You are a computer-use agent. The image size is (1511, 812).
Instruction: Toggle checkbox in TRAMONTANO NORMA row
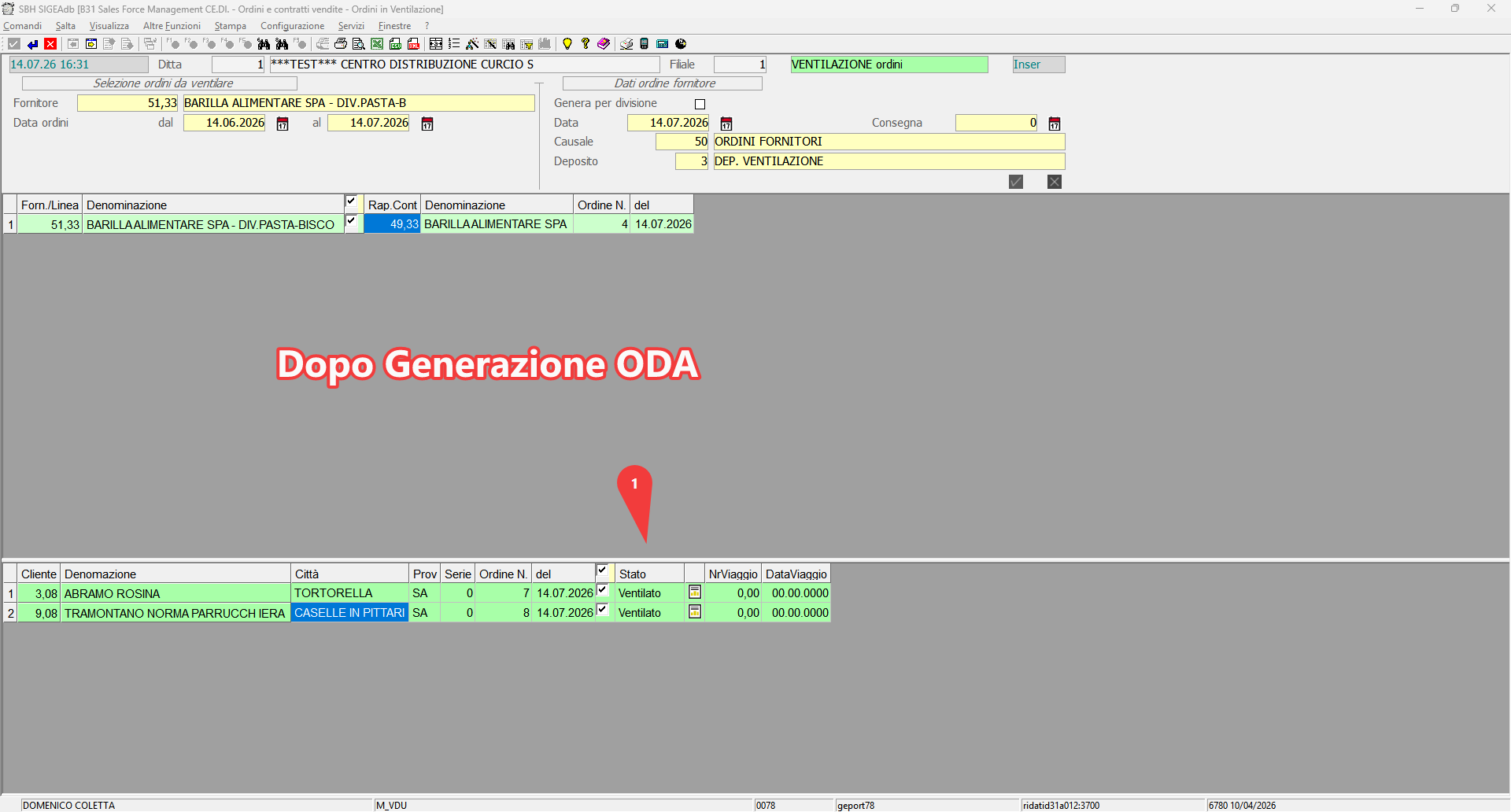[602, 610]
